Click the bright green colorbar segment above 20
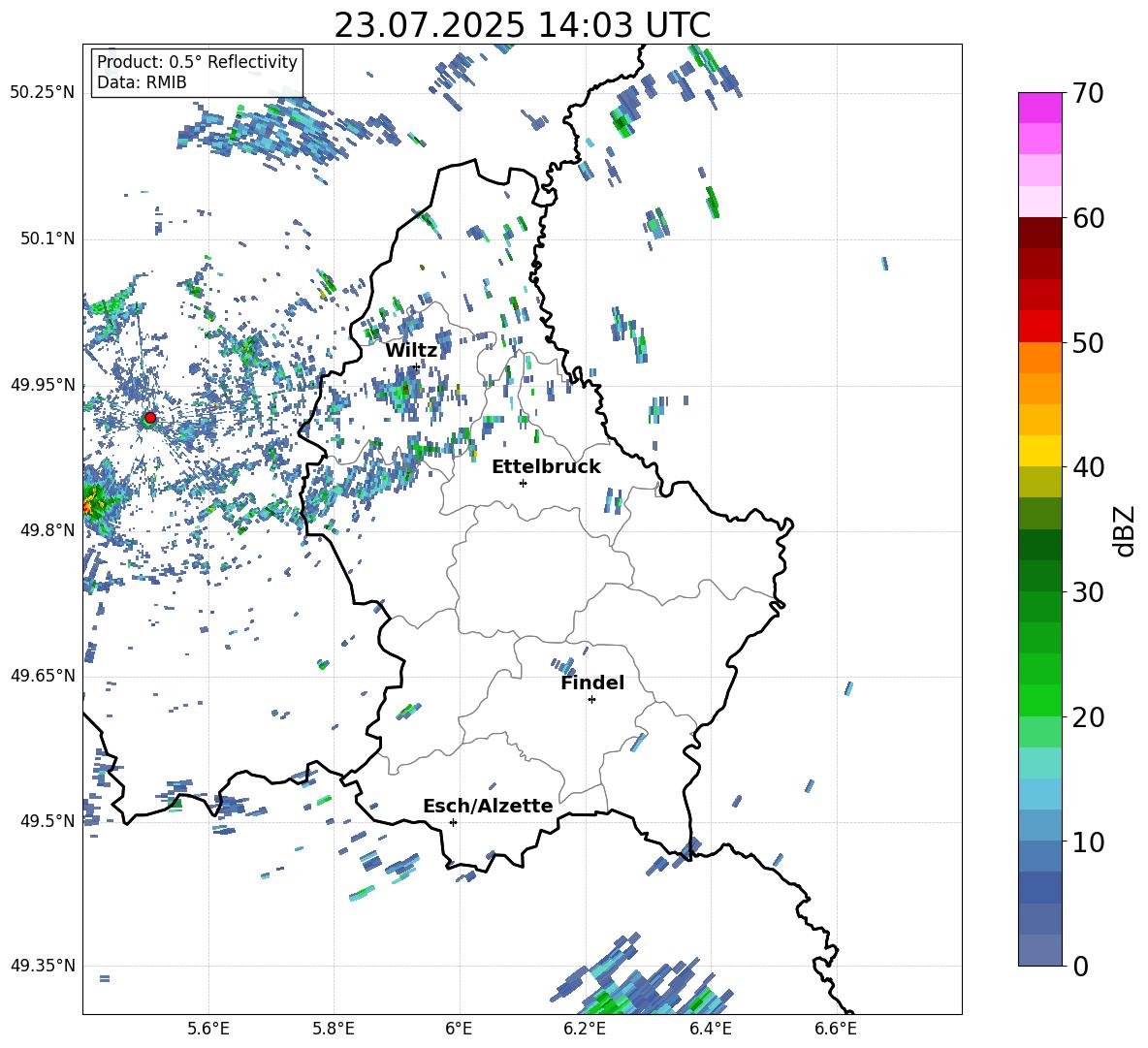 (x=1039, y=700)
